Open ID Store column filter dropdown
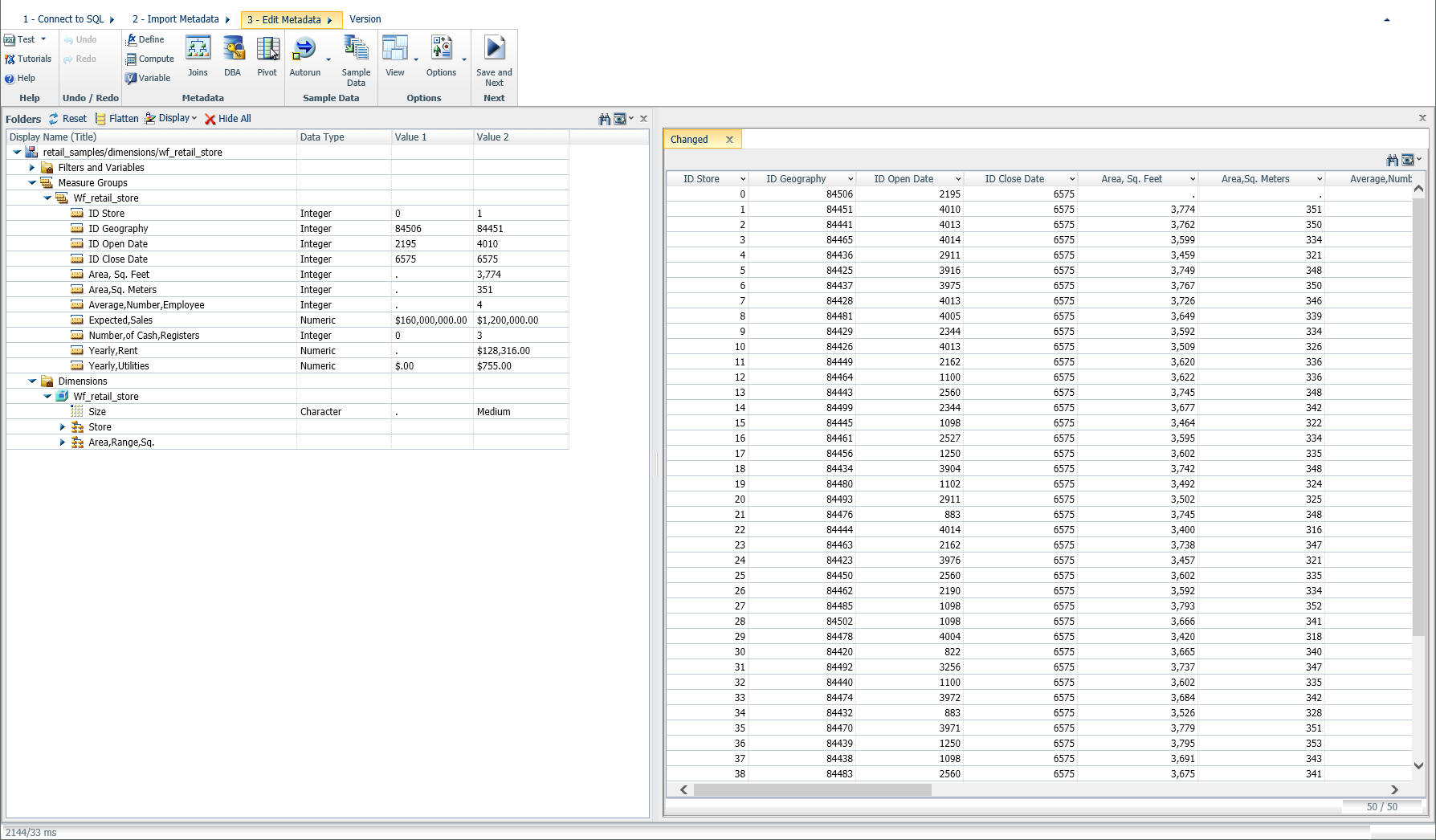This screenshot has height=840, width=1436. [x=742, y=179]
